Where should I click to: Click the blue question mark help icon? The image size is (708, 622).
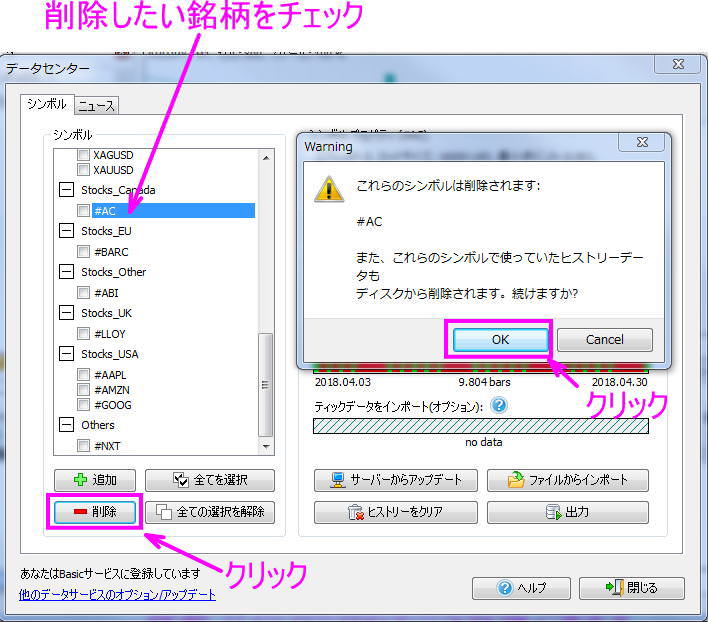499,406
